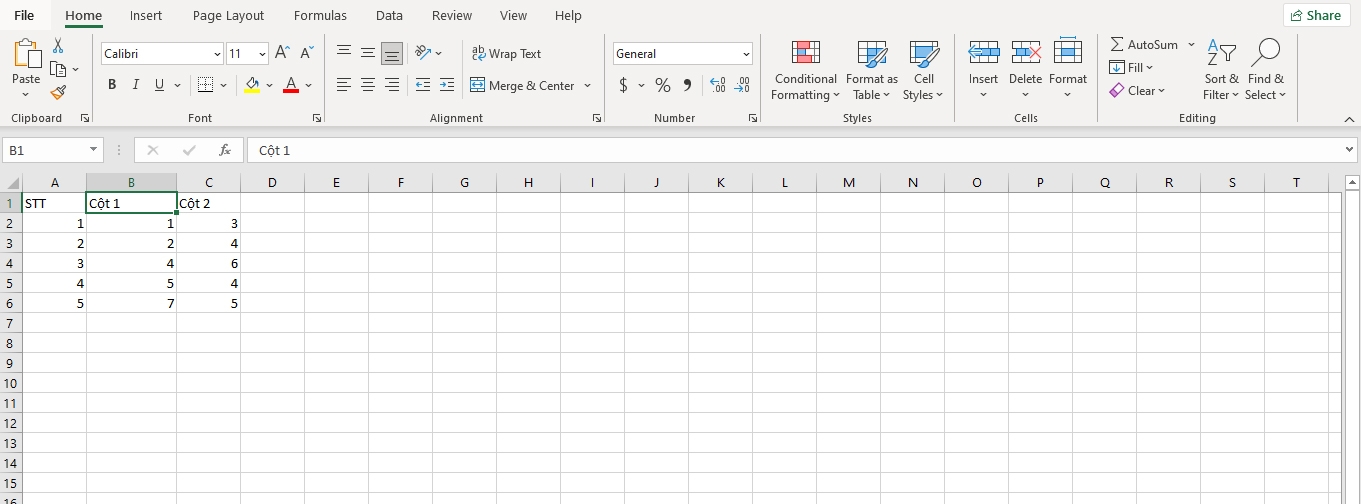This screenshot has width=1361, height=504.
Task: Open the font size 11 combo box
Action: (247, 54)
